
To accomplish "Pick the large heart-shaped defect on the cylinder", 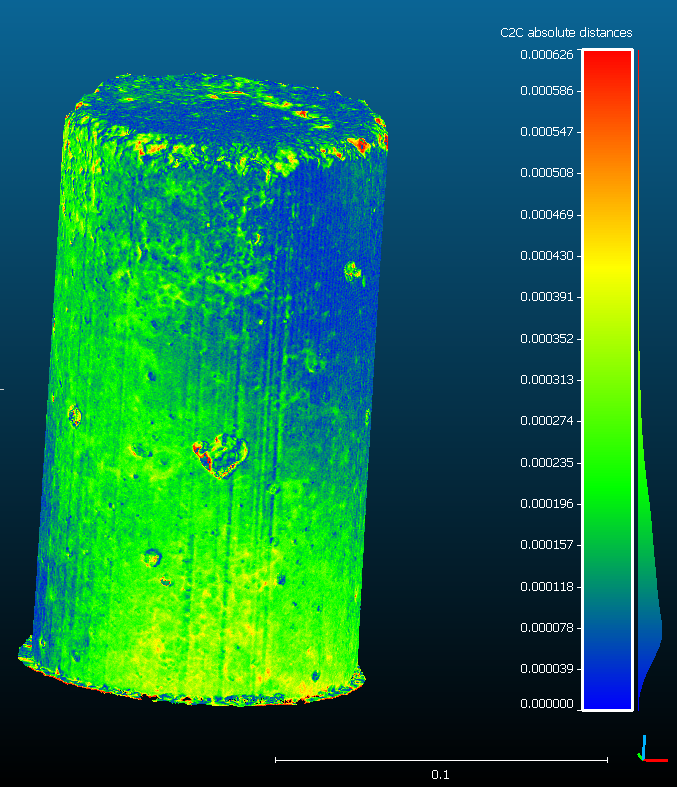I will coord(221,452).
